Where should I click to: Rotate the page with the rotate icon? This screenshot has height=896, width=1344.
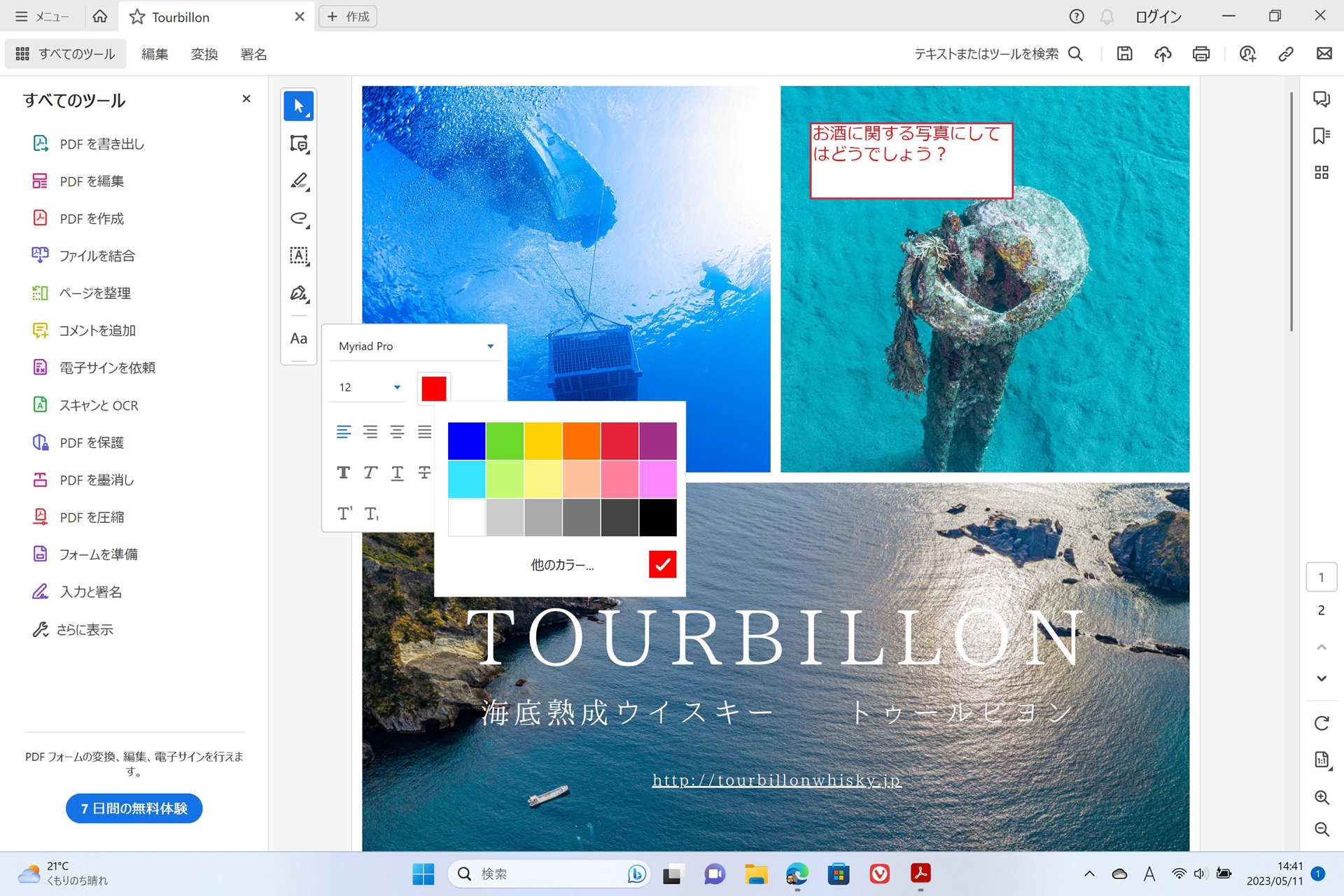[1321, 723]
